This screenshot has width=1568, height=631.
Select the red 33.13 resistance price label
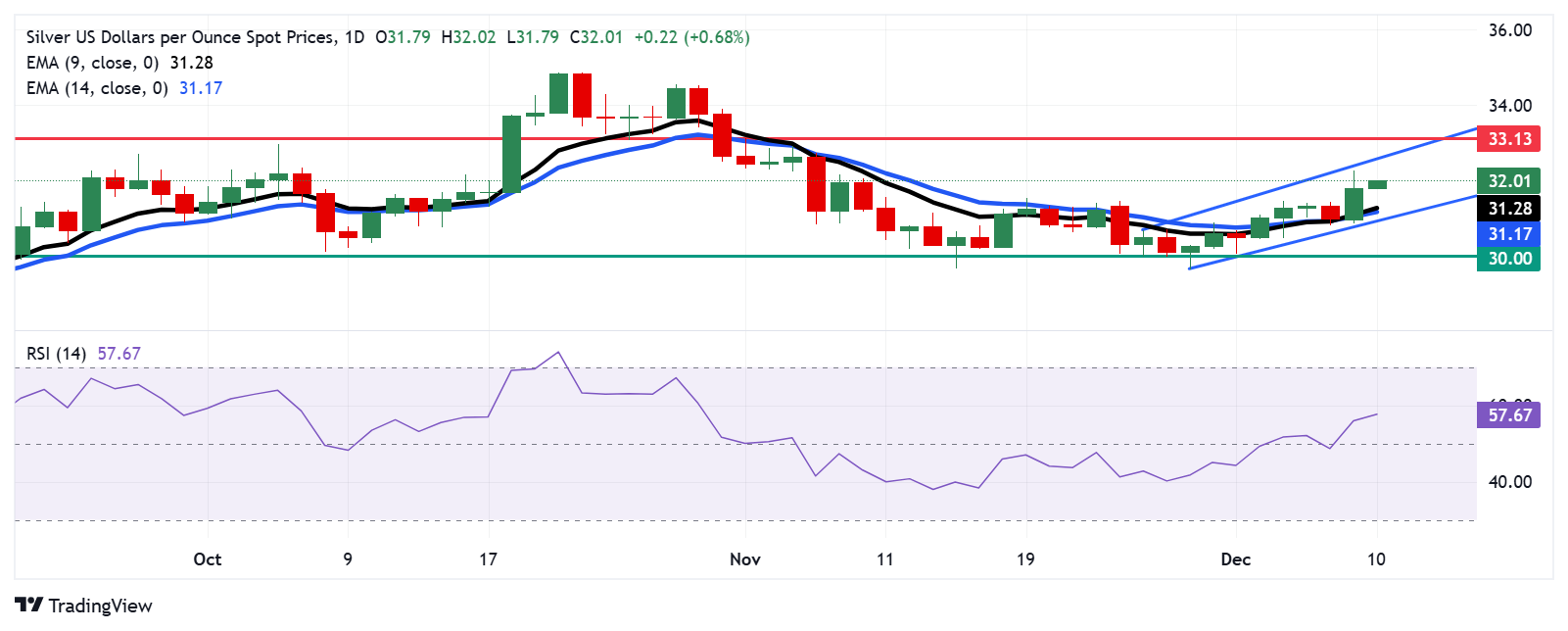[1508, 138]
